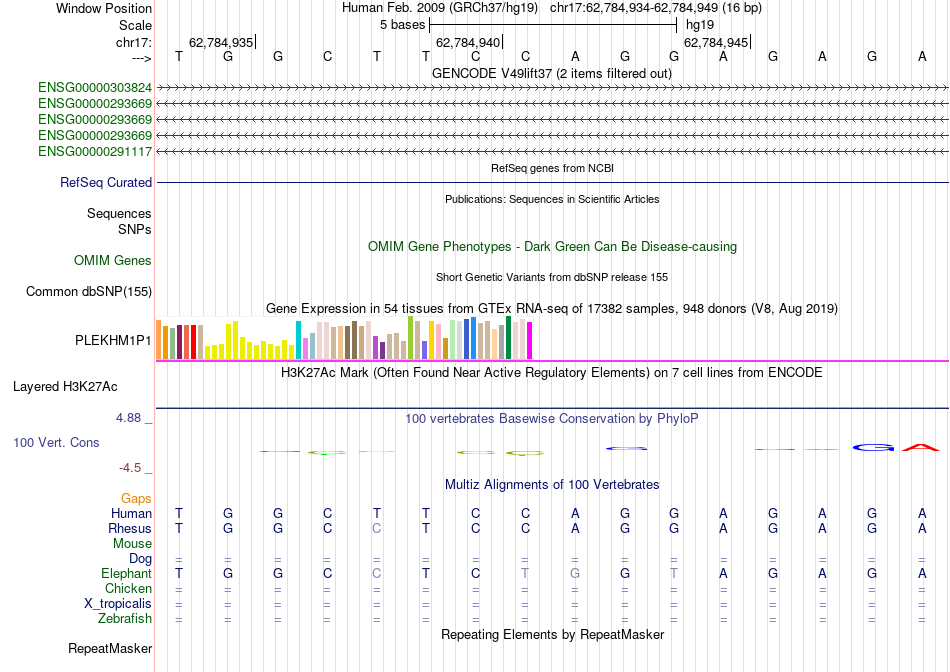Select the Zebrafish alignment row label

click(125, 619)
